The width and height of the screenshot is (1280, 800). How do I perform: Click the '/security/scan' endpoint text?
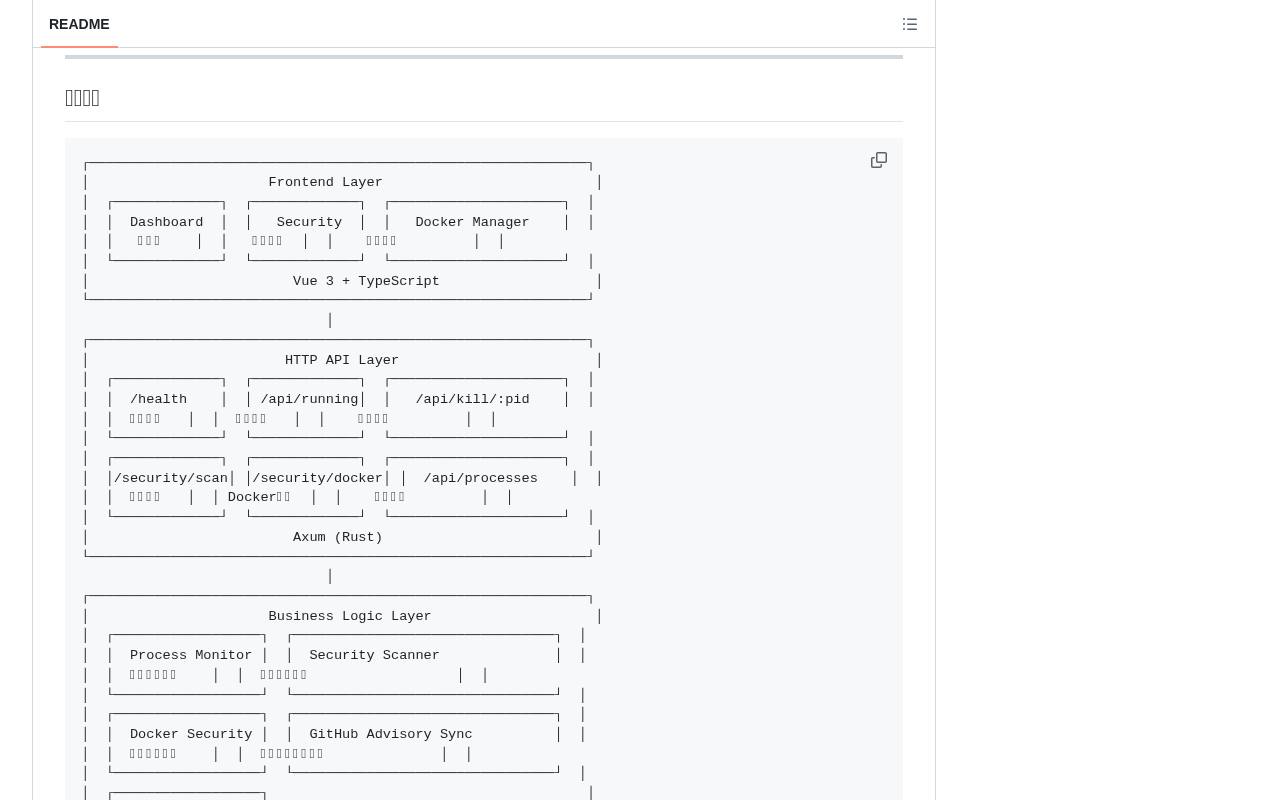[x=171, y=478]
